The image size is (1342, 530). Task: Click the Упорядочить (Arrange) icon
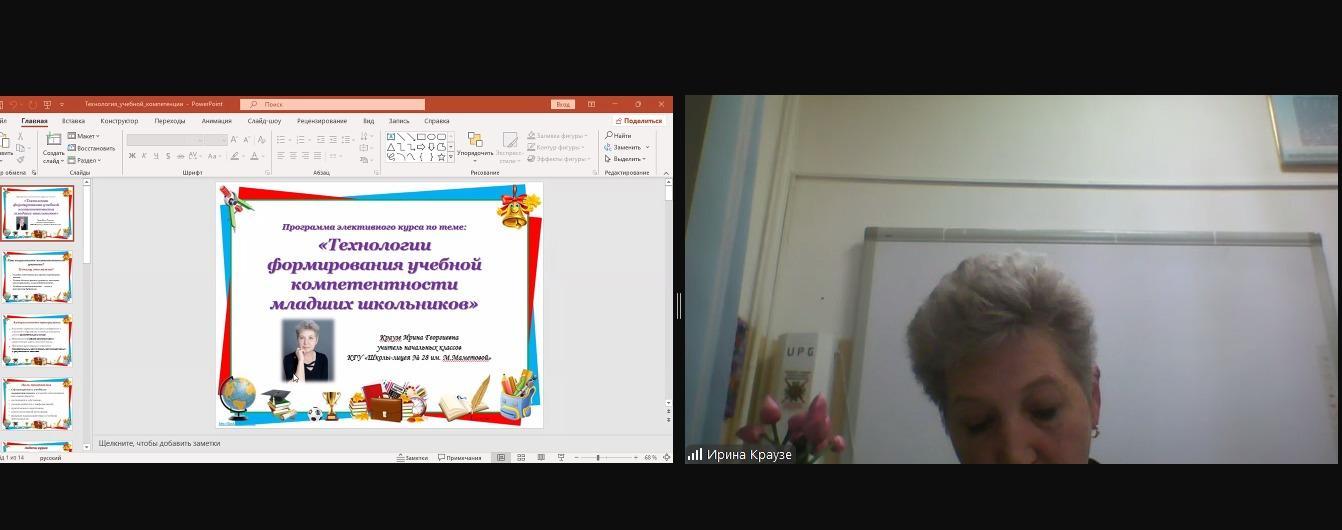coord(475,141)
